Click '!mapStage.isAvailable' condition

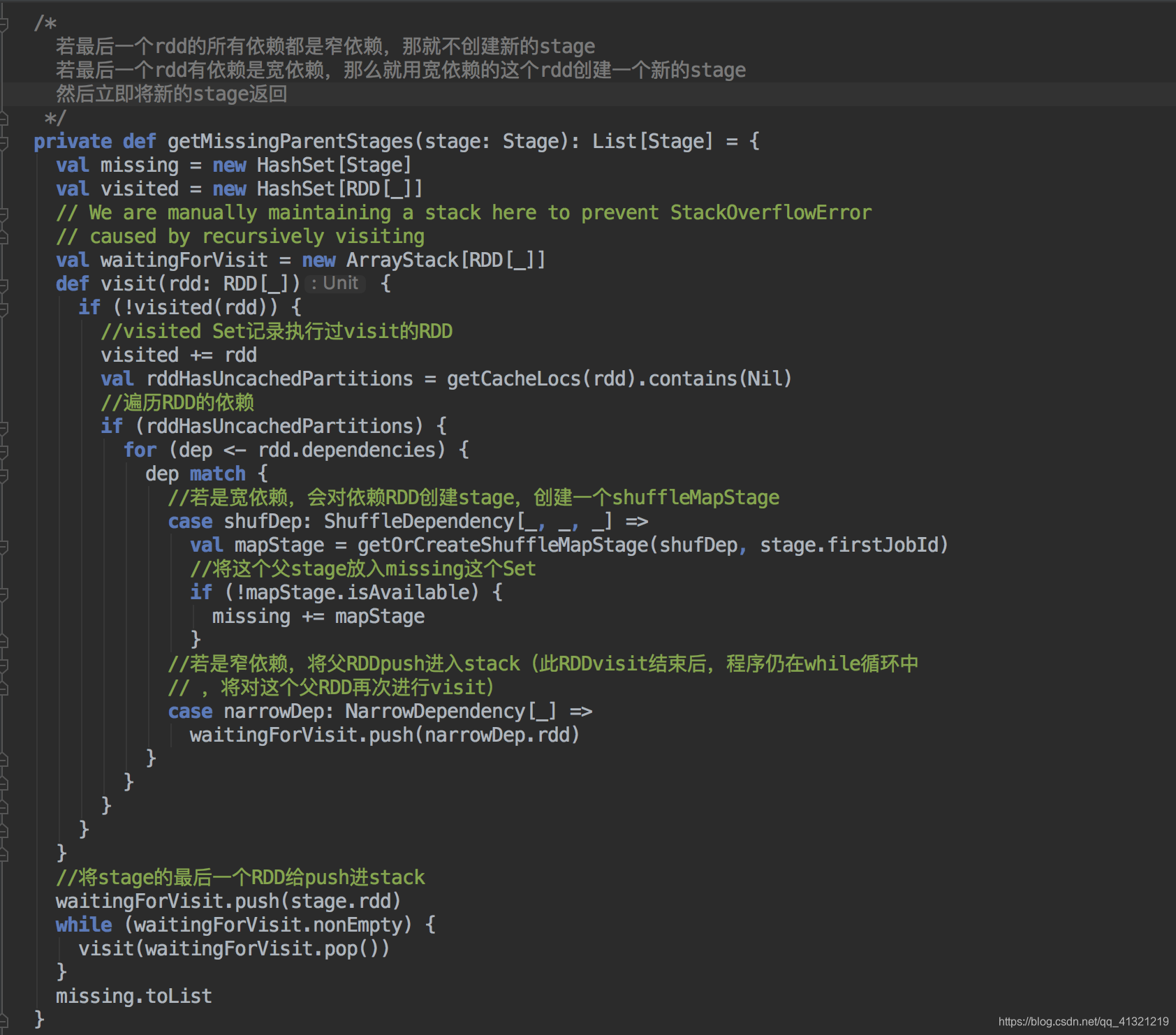(352, 593)
